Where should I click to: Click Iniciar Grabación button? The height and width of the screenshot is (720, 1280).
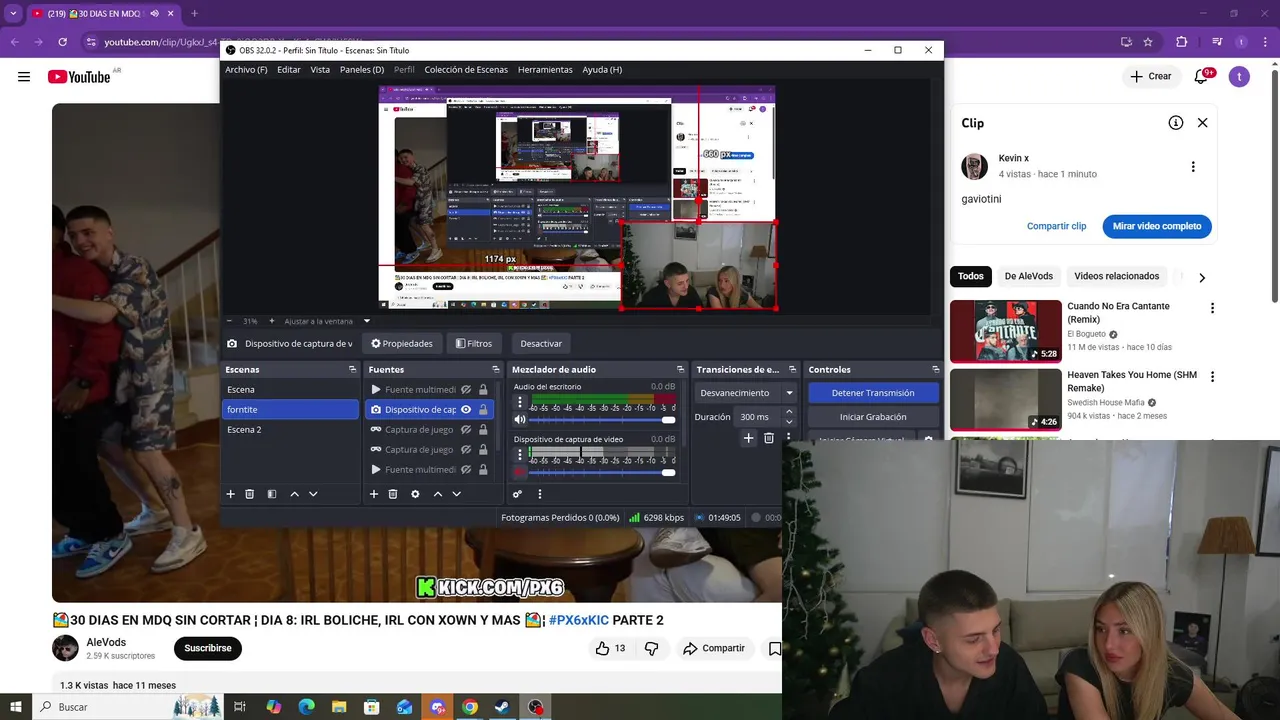pyautogui.click(x=873, y=417)
